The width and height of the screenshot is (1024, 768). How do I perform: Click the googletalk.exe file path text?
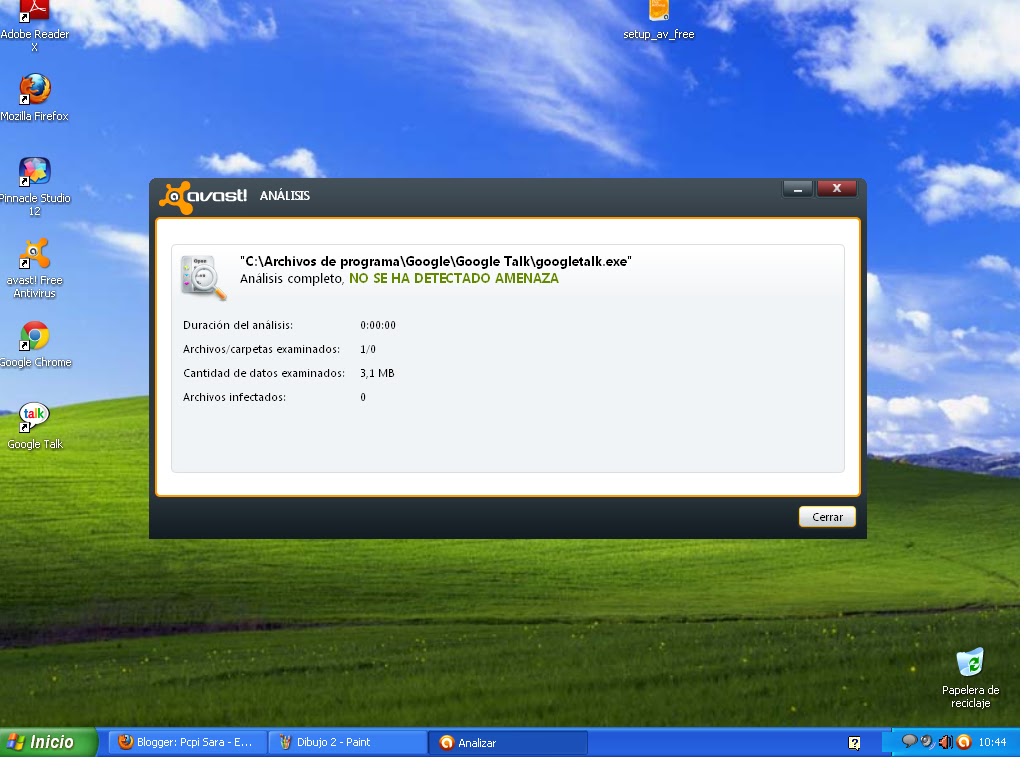coord(436,262)
